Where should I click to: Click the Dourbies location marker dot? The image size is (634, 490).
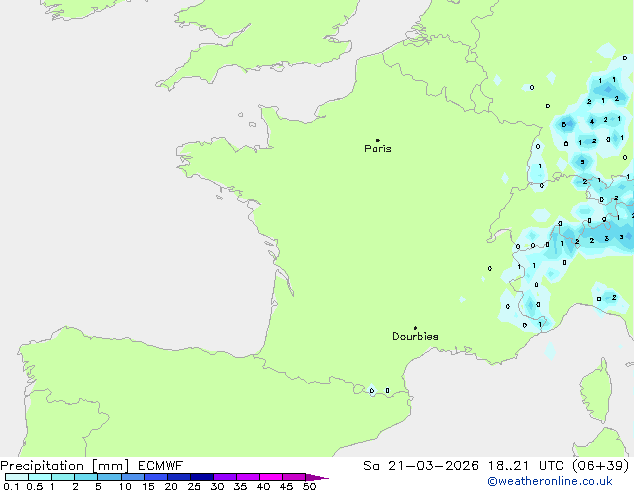point(415,328)
